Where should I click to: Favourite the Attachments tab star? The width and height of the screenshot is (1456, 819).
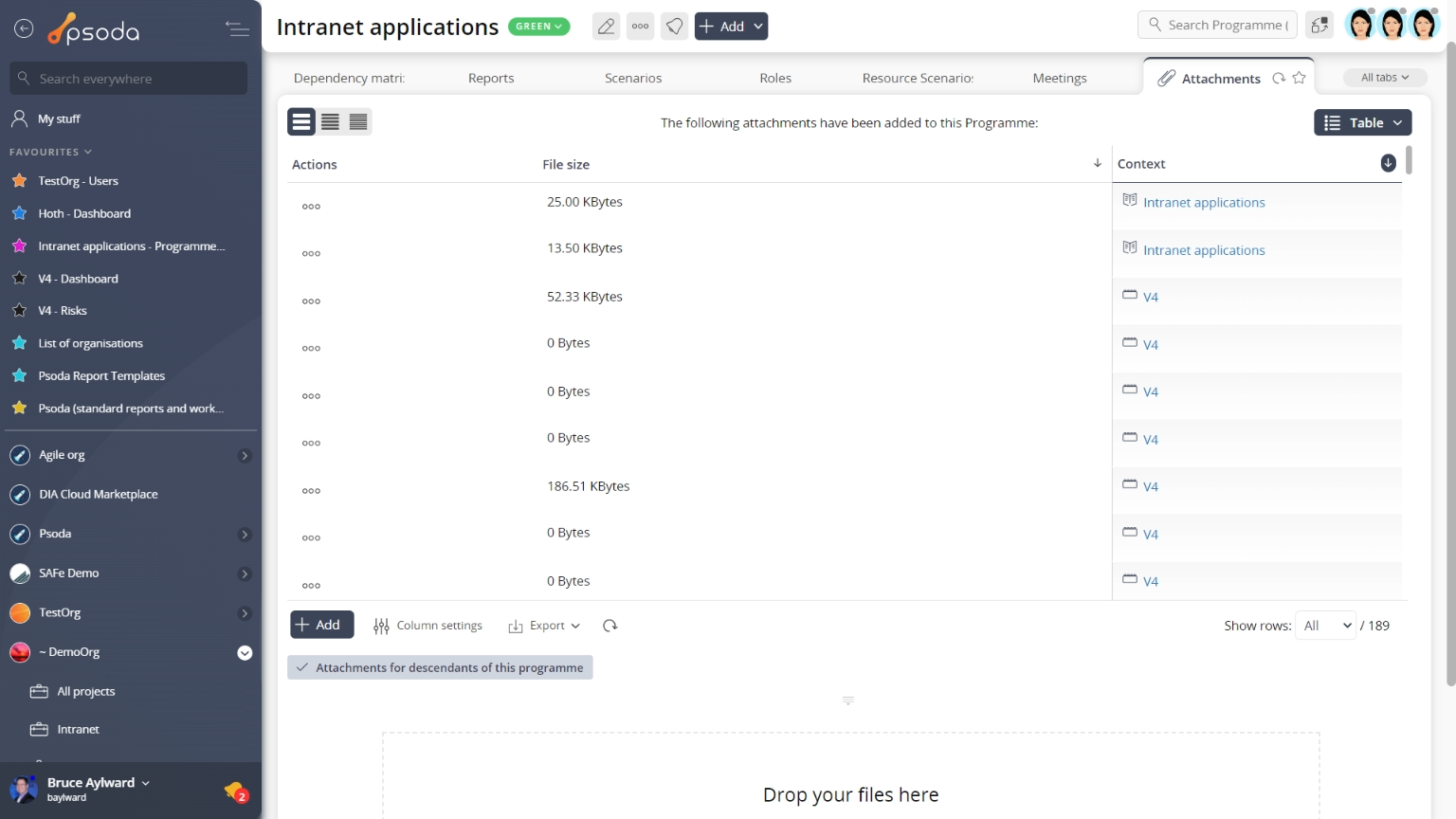[1299, 79]
